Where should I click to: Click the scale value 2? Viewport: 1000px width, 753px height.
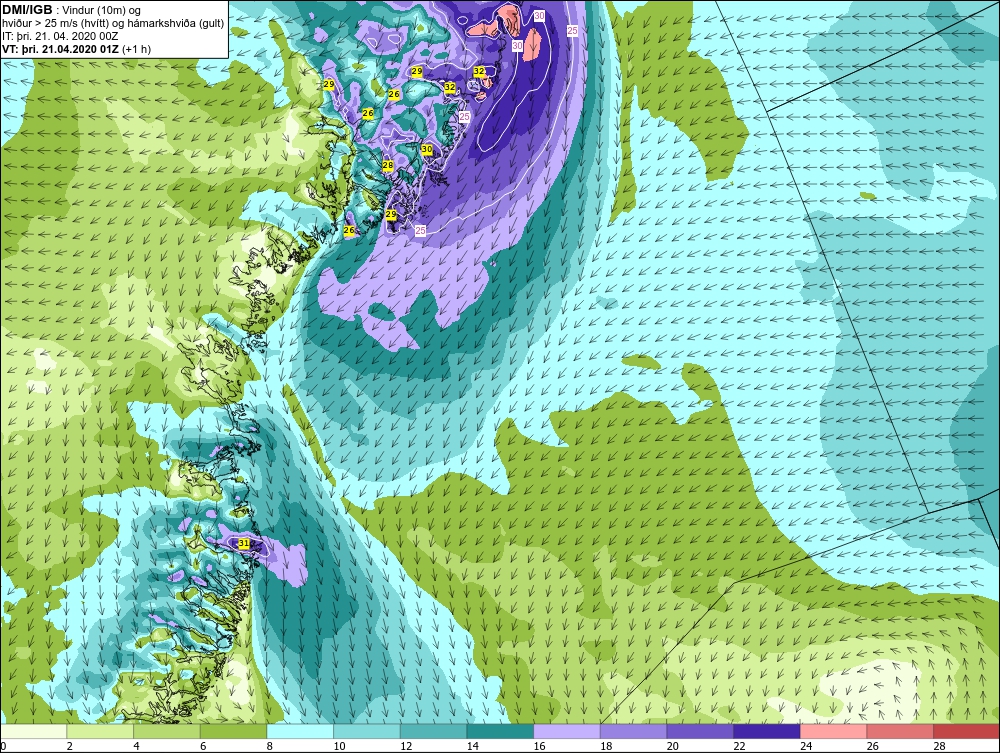[x=70, y=746]
